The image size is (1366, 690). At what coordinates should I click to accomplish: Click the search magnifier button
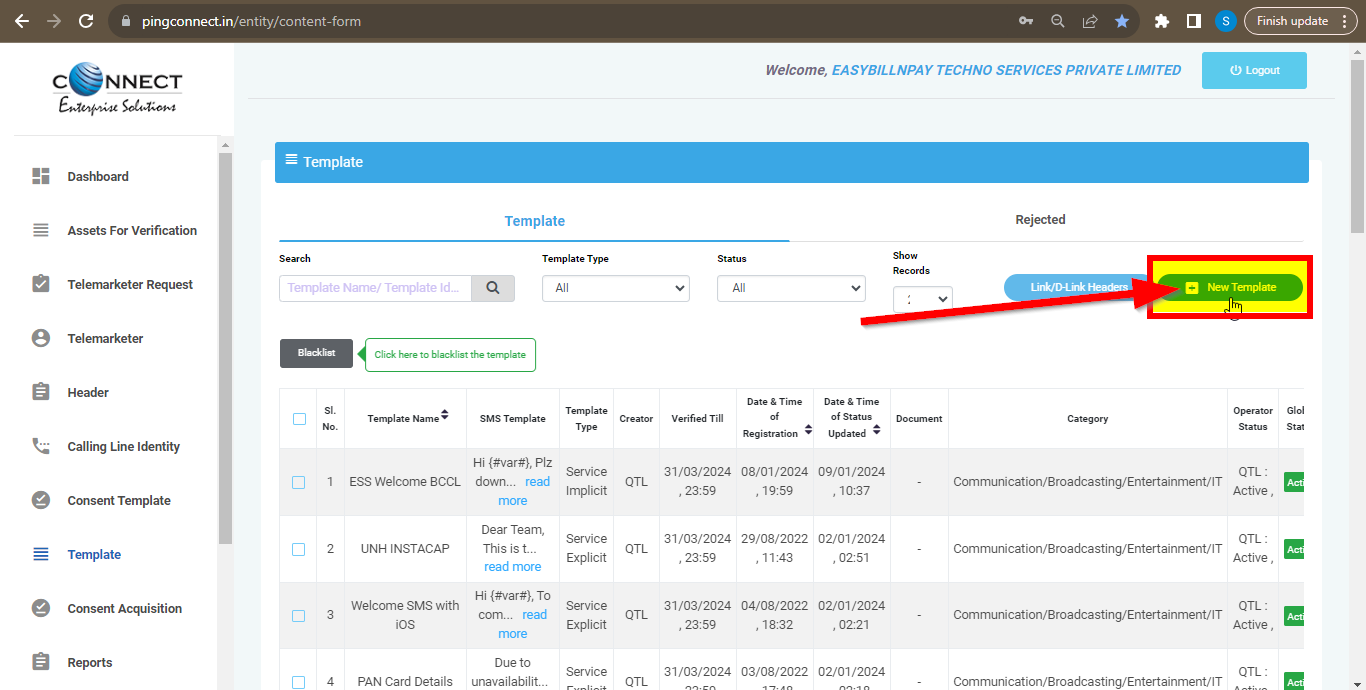tap(493, 288)
